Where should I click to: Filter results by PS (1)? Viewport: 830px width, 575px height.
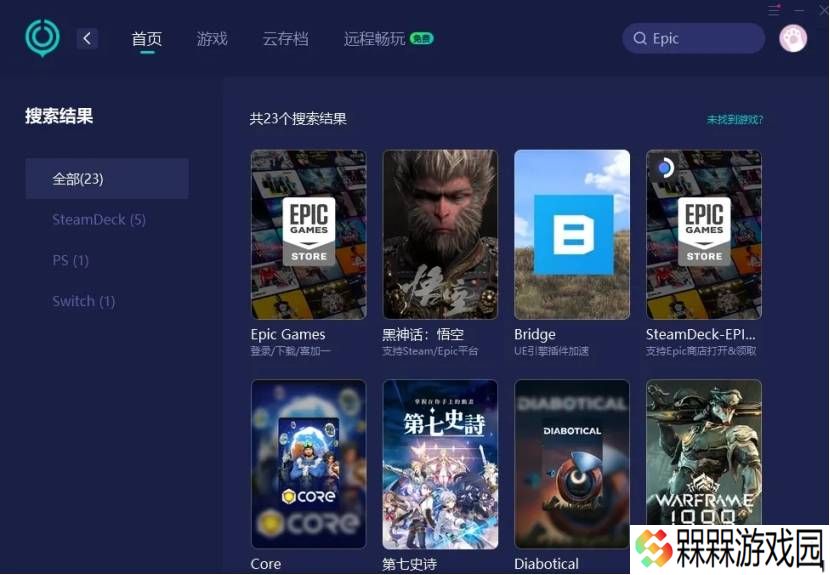pyautogui.click(x=70, y=260)
